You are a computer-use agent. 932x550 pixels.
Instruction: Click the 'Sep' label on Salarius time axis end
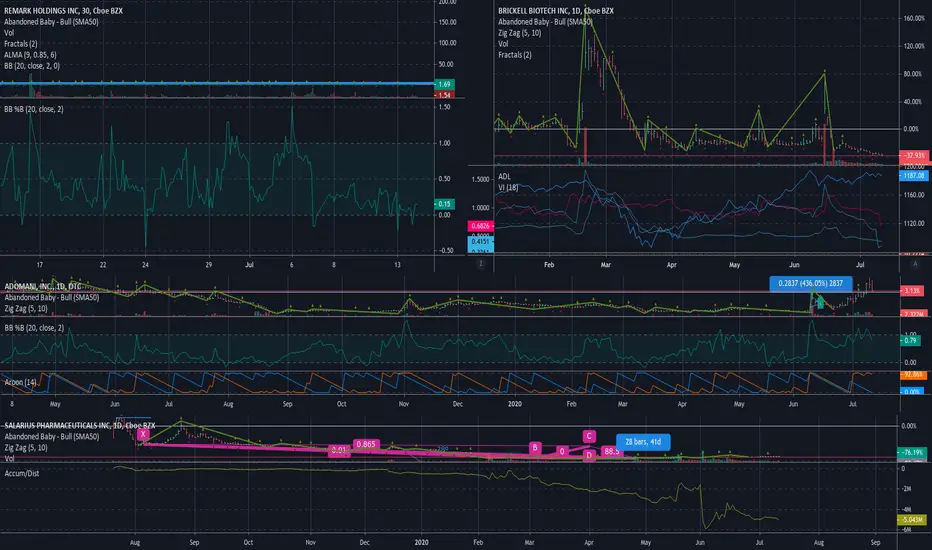[x=875, y=542]
